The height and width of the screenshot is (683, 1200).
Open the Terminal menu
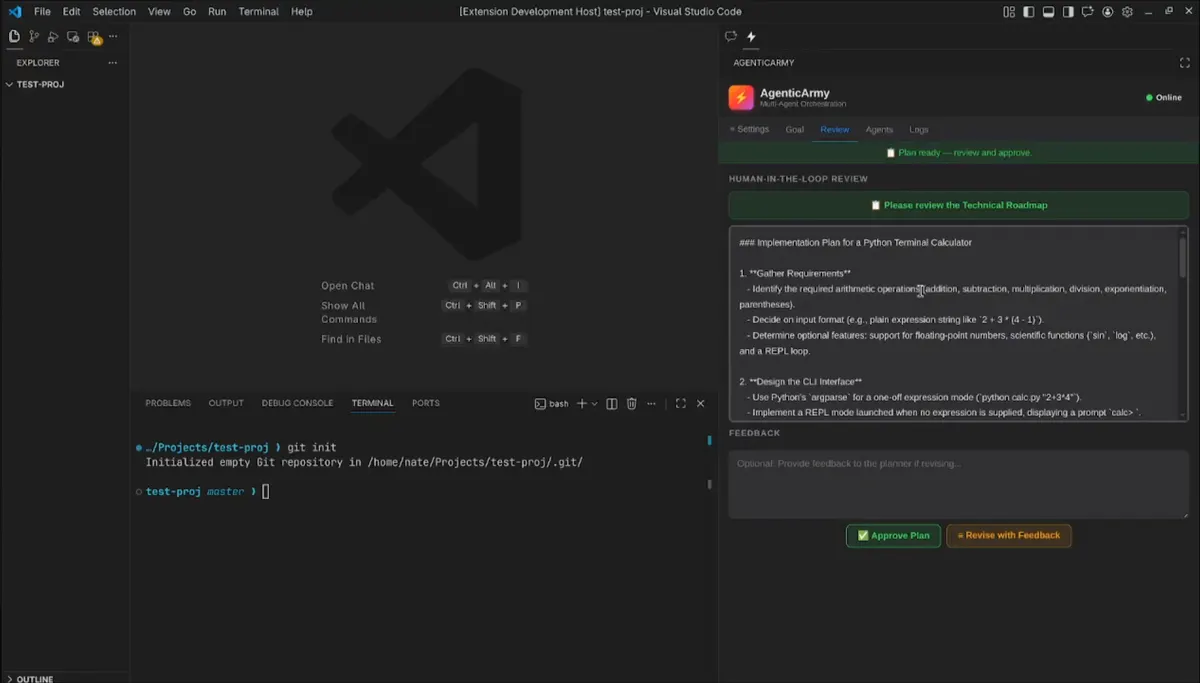pyautogui.click(x=259, y=12)
